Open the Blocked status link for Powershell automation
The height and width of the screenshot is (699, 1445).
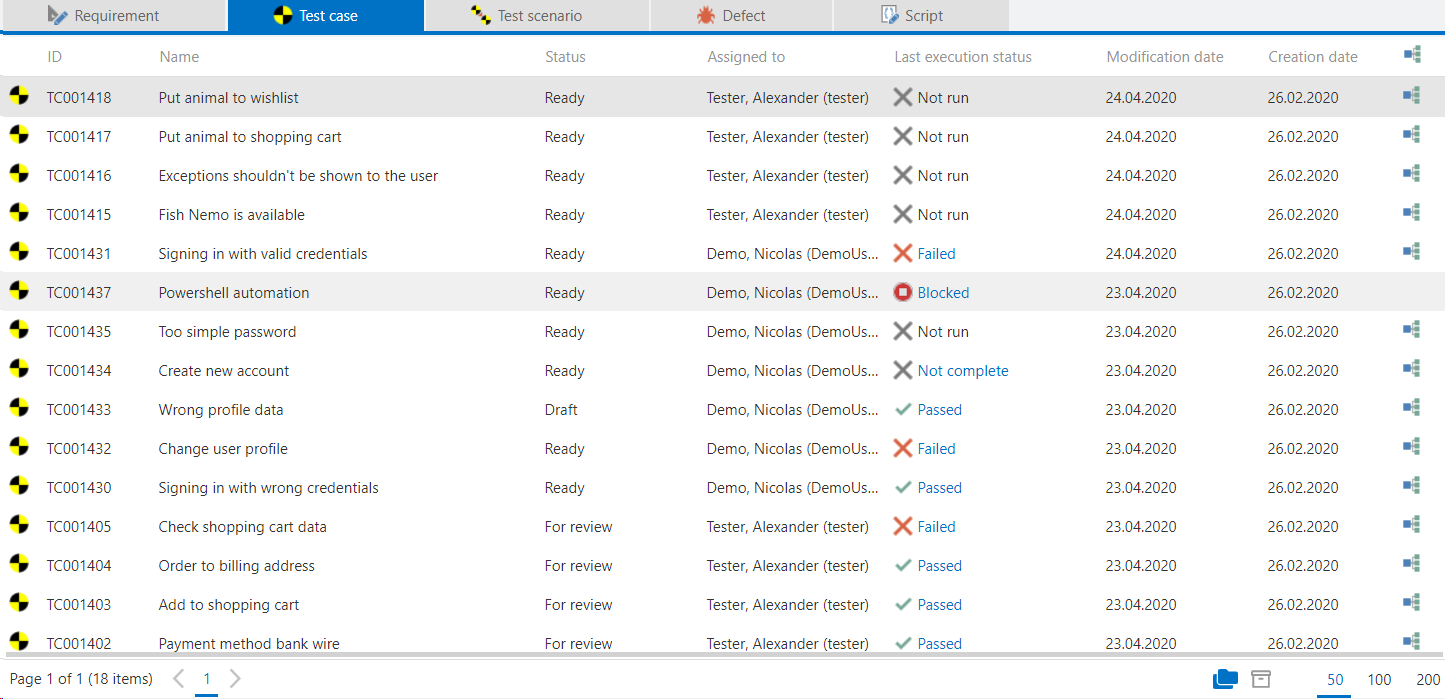pos(943,293)
